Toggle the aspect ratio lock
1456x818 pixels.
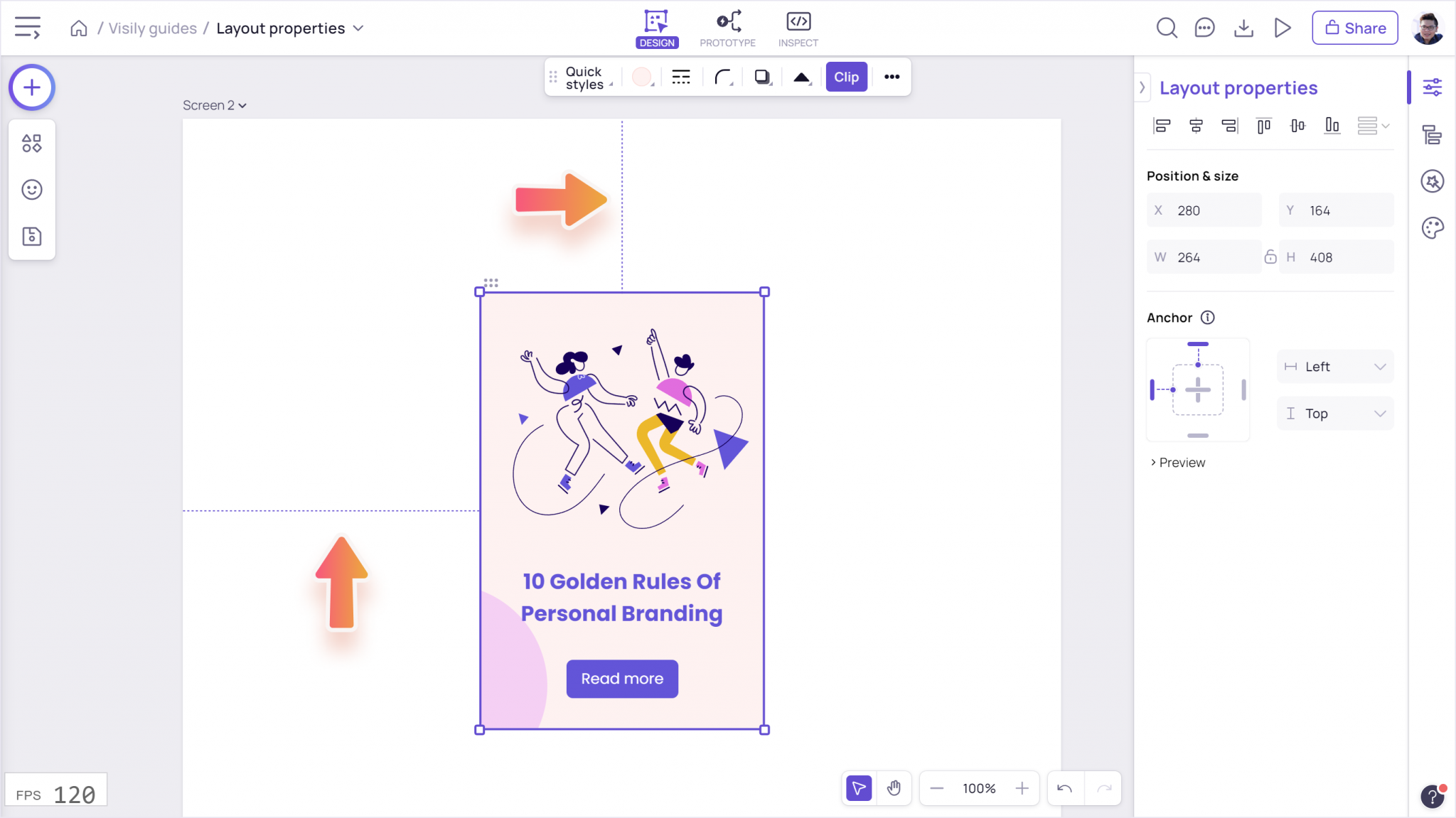click(1270, 257)
